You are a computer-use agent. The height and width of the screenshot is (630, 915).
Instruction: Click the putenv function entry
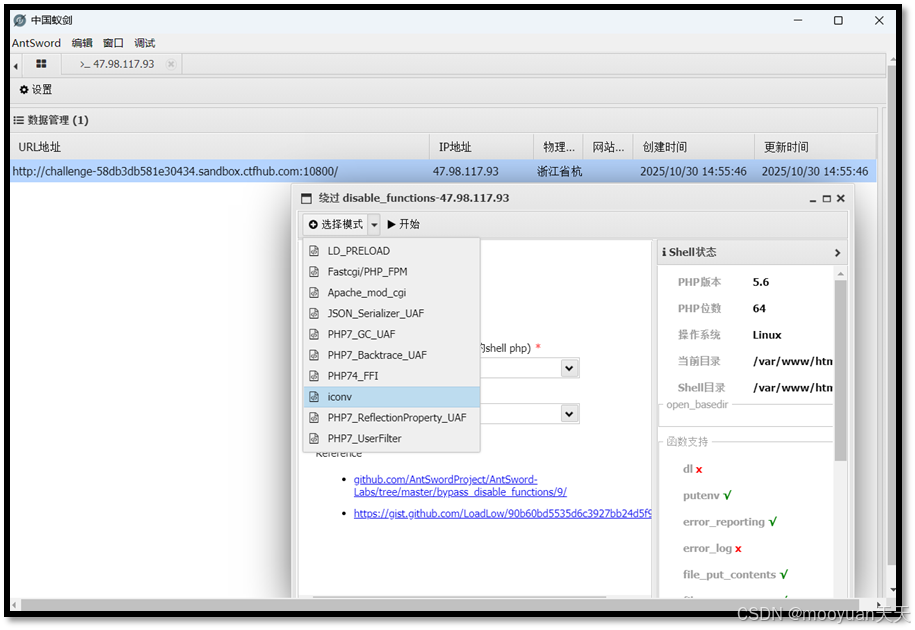tap(707, 495)
